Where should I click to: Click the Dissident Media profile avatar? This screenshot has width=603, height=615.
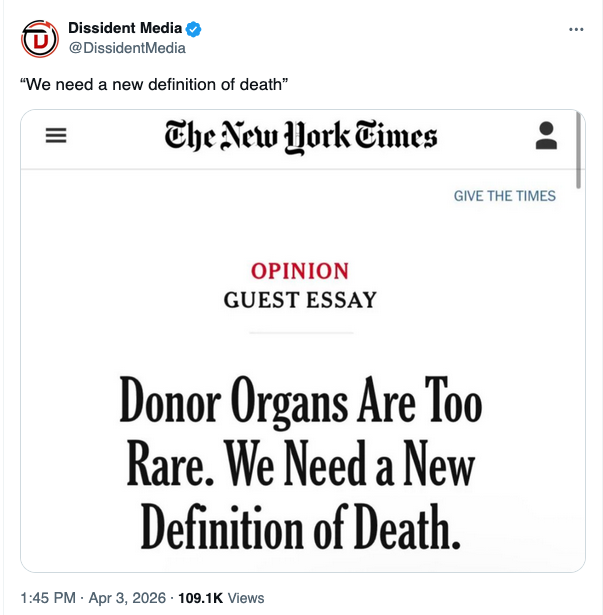coord(40,40)
